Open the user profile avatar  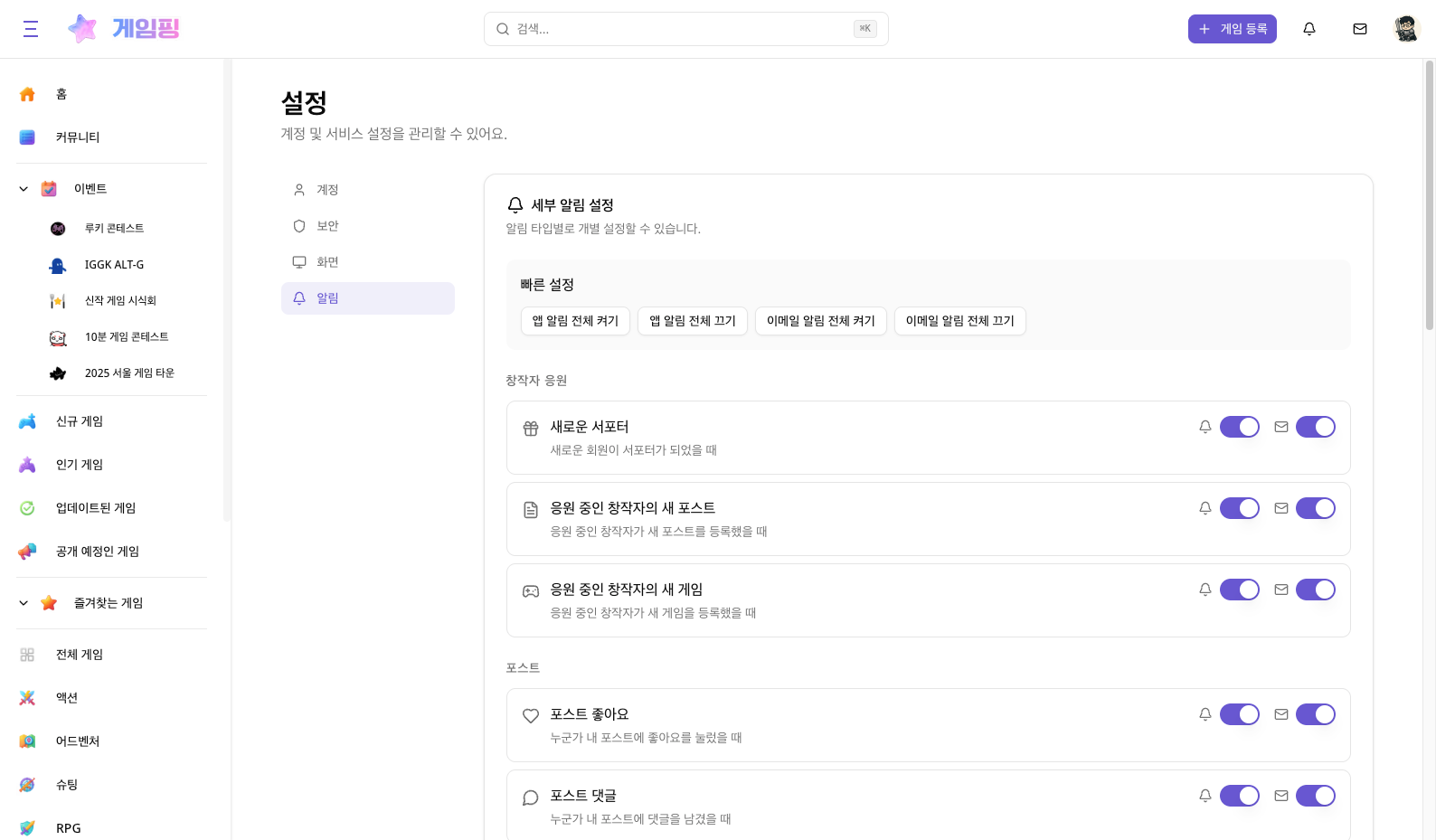(x=1407, y=29)
